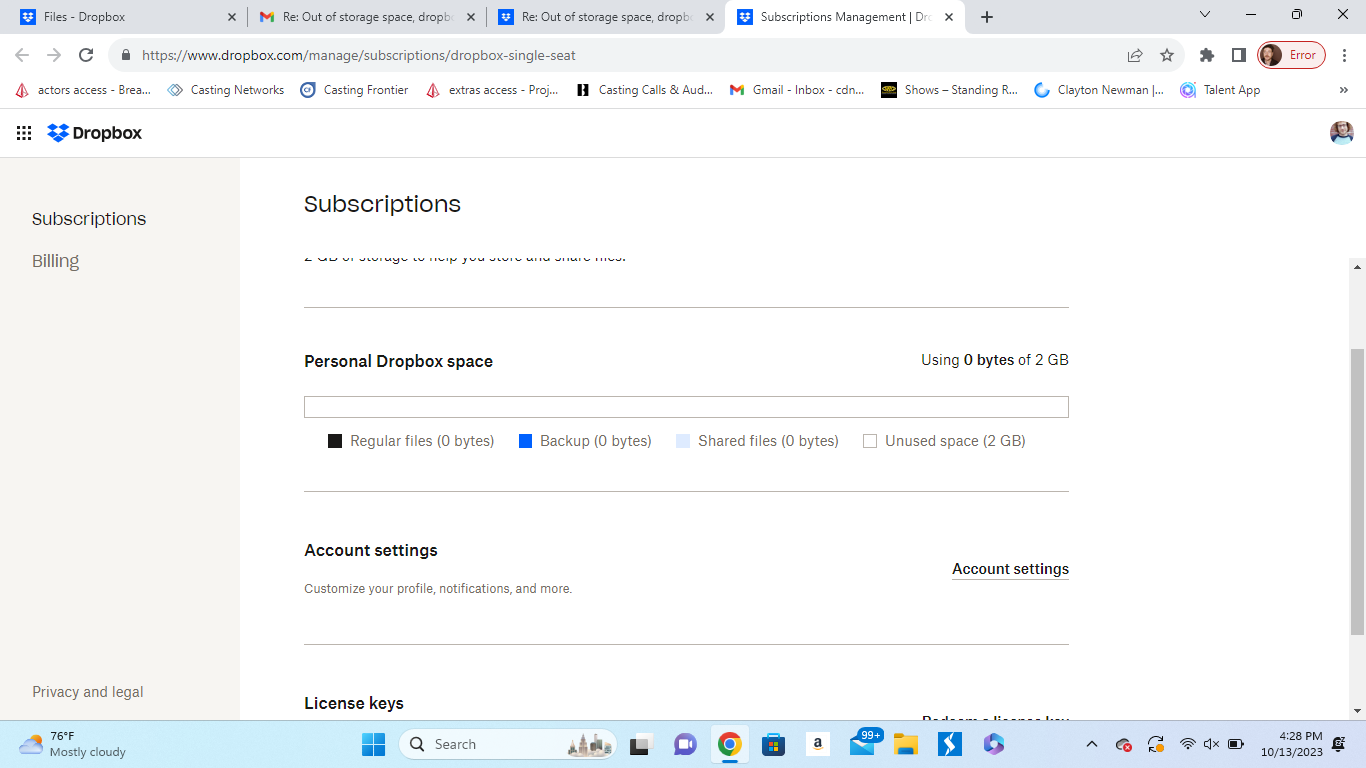Open Casting Networks bookmark

pyautogui.click(x=226, y=90)
